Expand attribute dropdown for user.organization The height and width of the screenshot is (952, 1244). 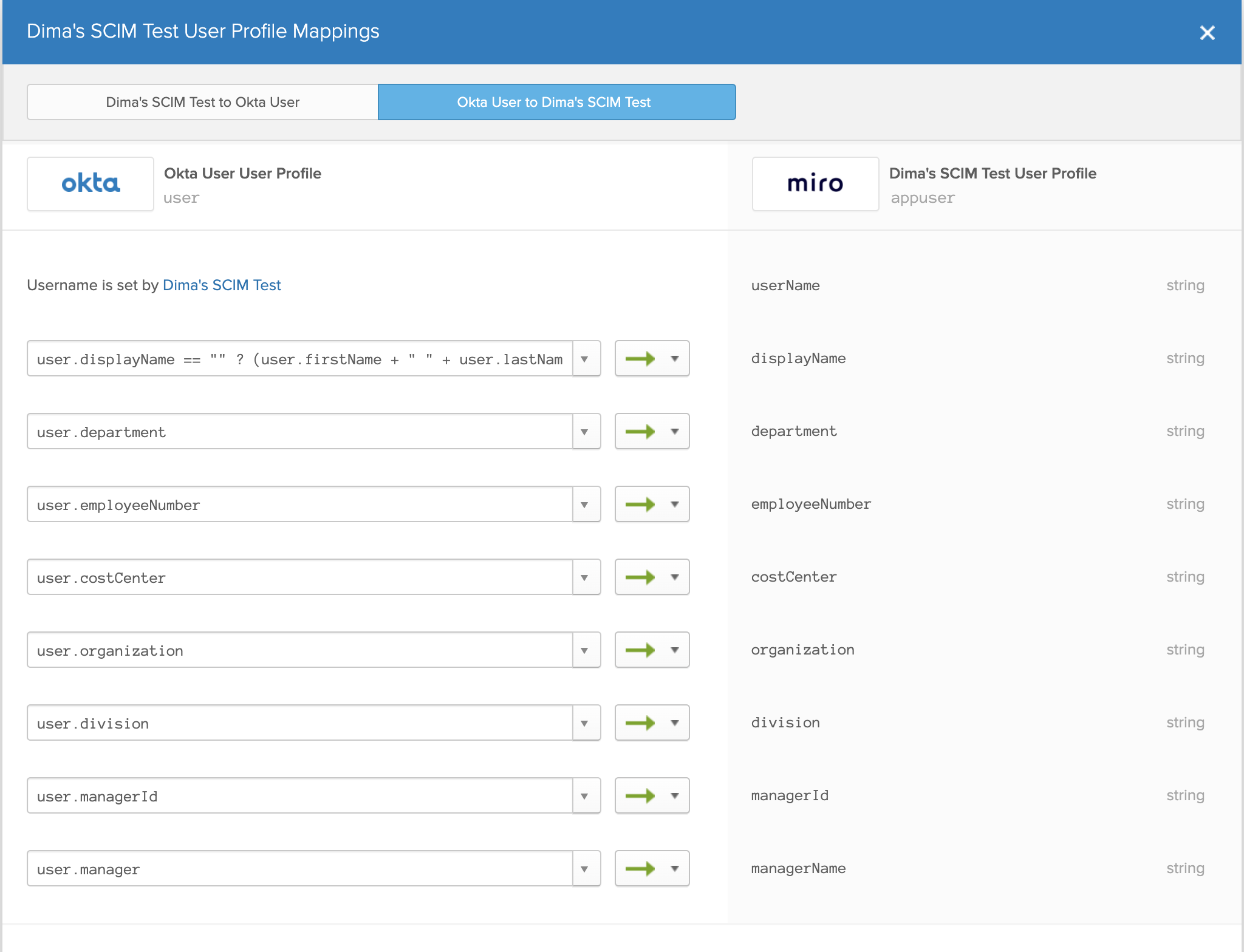[x=586, y=650]
